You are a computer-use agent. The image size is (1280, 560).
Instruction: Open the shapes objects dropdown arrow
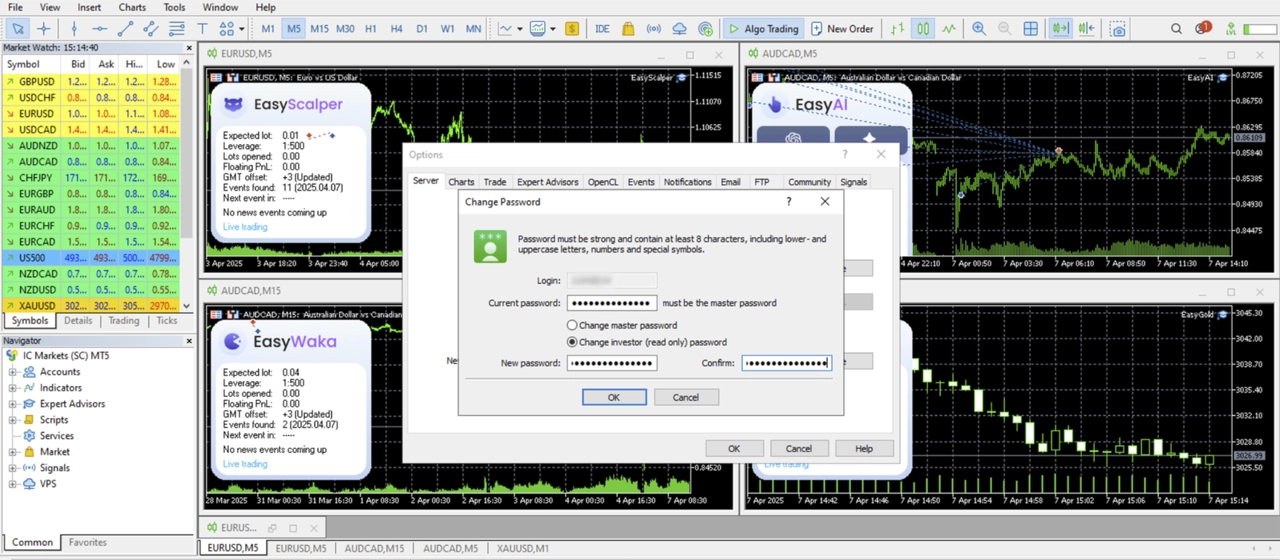point(242,29)
